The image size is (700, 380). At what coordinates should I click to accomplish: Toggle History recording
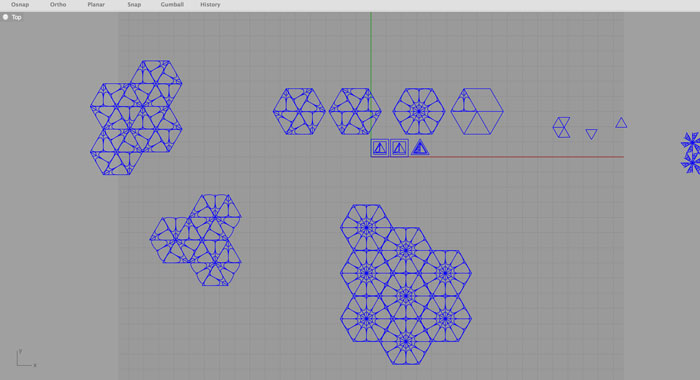[210, 4]
